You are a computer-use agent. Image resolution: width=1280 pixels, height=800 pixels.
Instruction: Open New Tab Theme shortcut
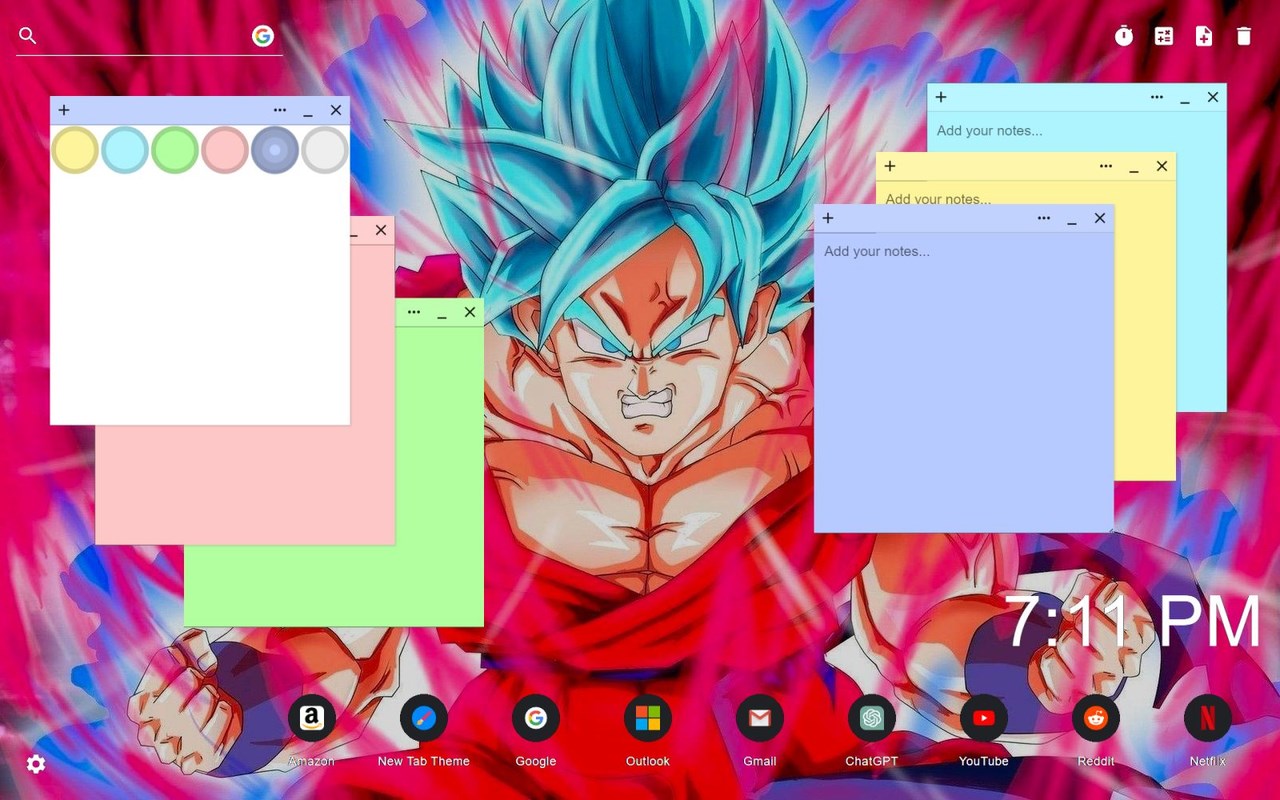(x=424, y=718)
